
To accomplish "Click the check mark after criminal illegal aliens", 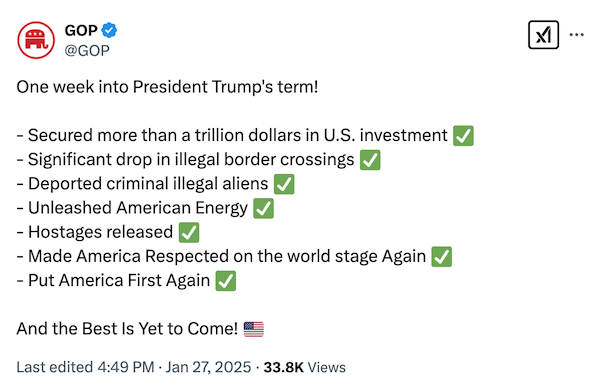I will pos(284,184).
